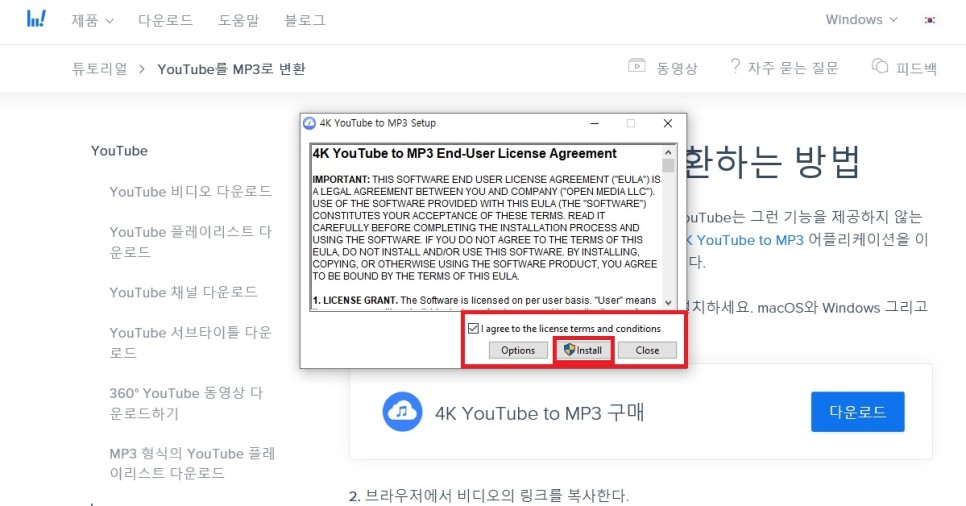Viewport: 966px width, 506px height.
Task: Select the 4K YouTube to MP3 구매 text
Action: (540, 412)
